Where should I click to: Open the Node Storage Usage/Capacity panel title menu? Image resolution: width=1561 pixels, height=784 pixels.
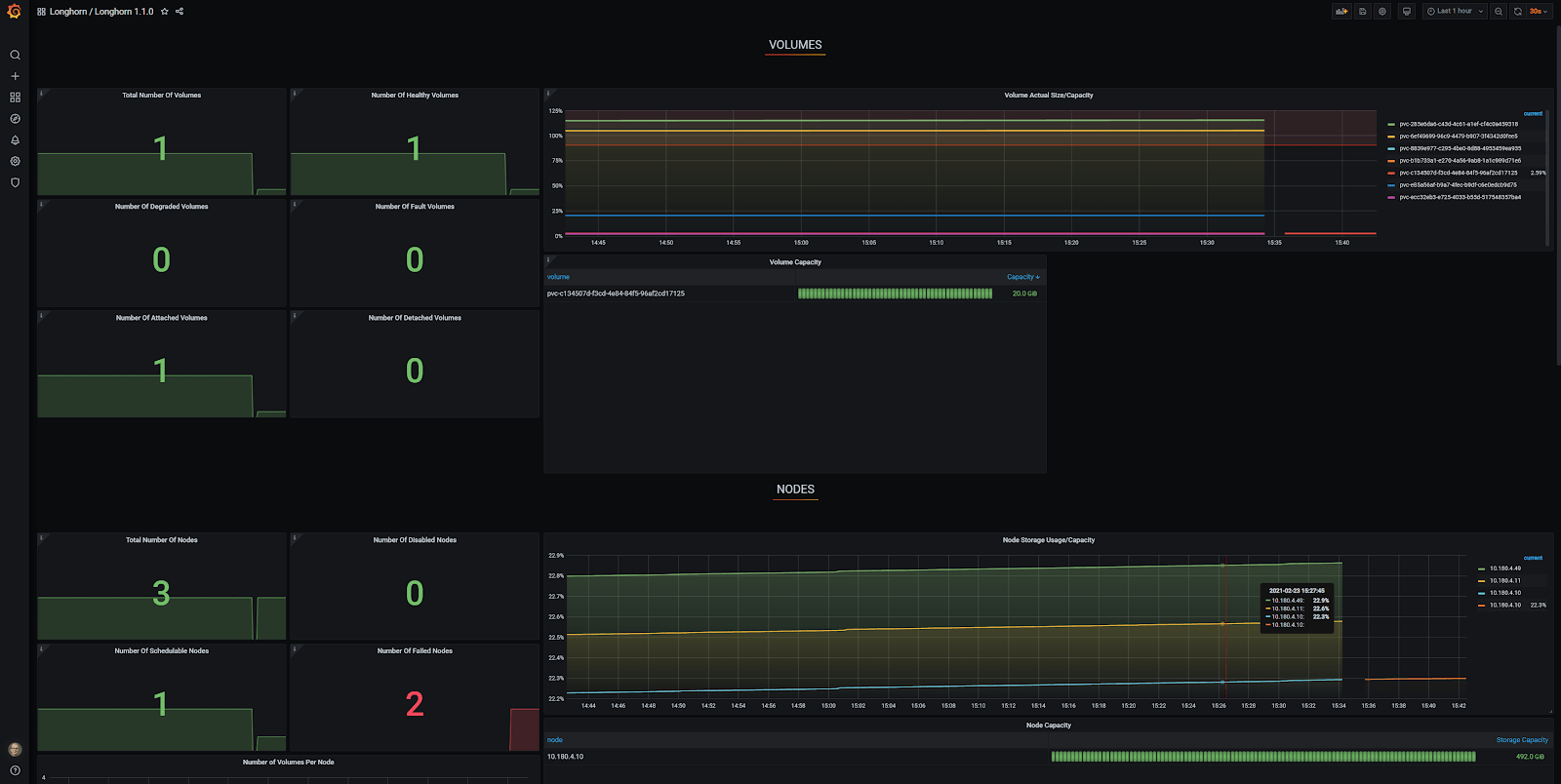click(x=1048, y=540)
